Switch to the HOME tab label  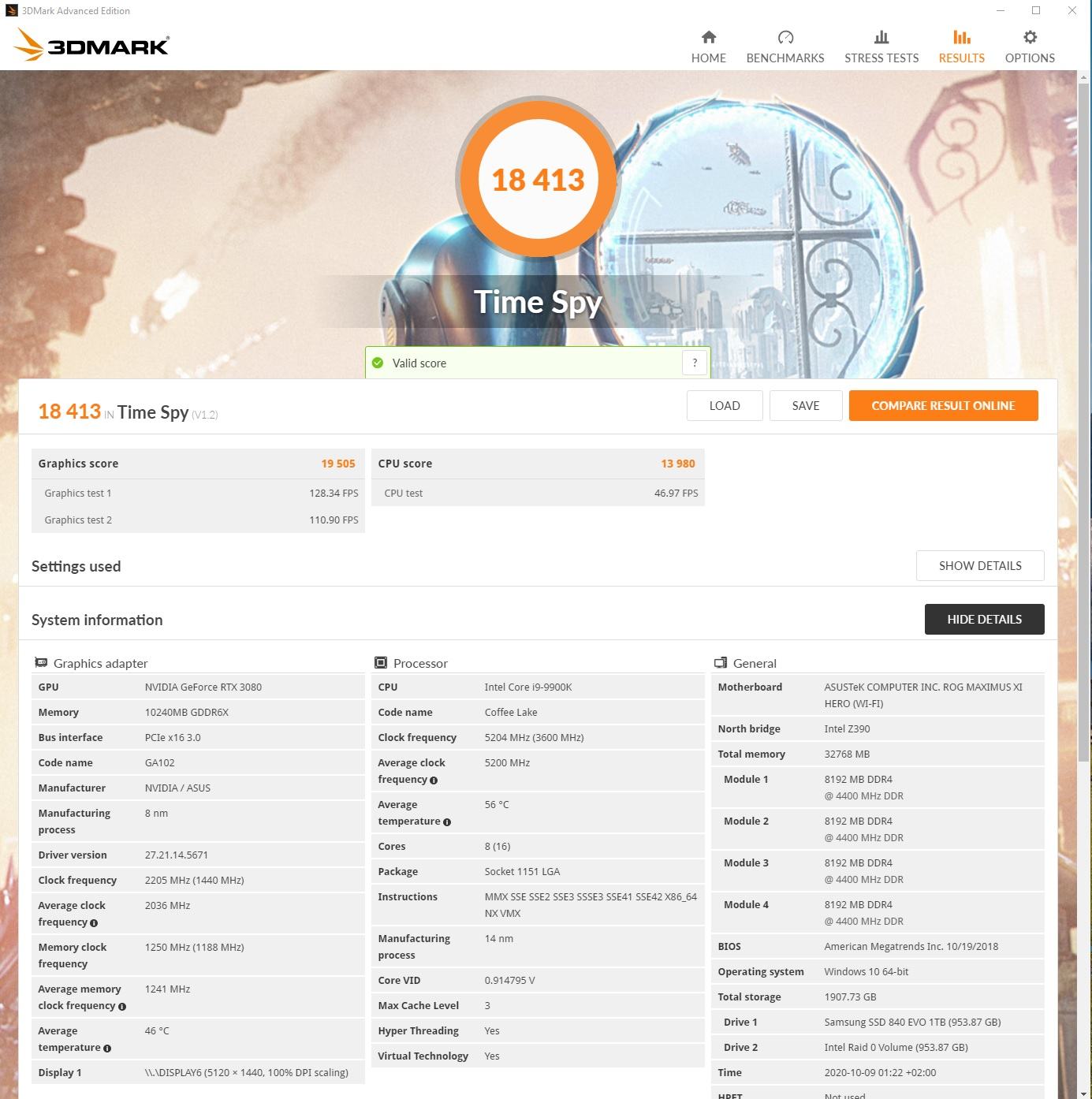709,58
